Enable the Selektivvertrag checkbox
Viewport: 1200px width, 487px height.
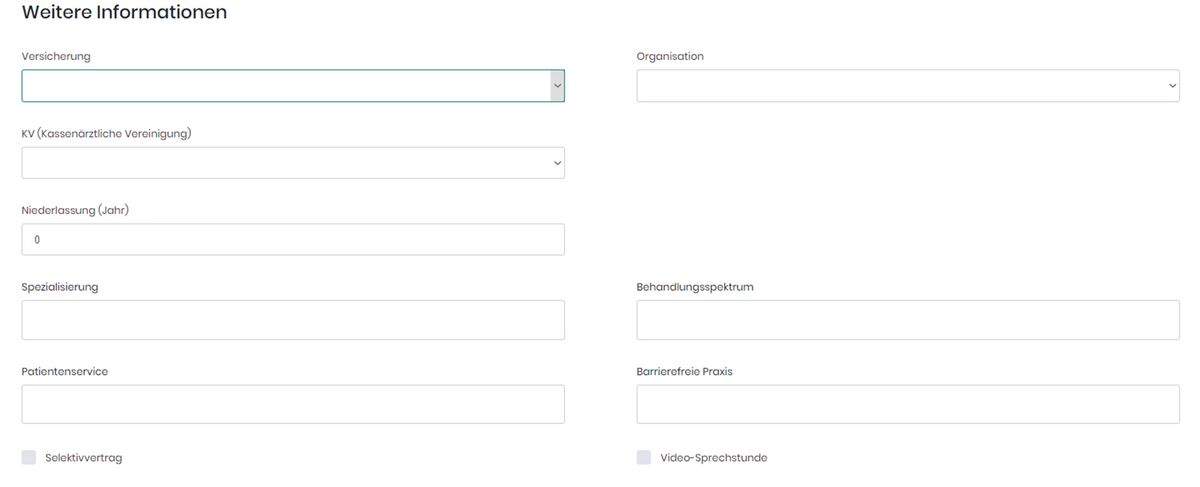click(x=29, y=457)
